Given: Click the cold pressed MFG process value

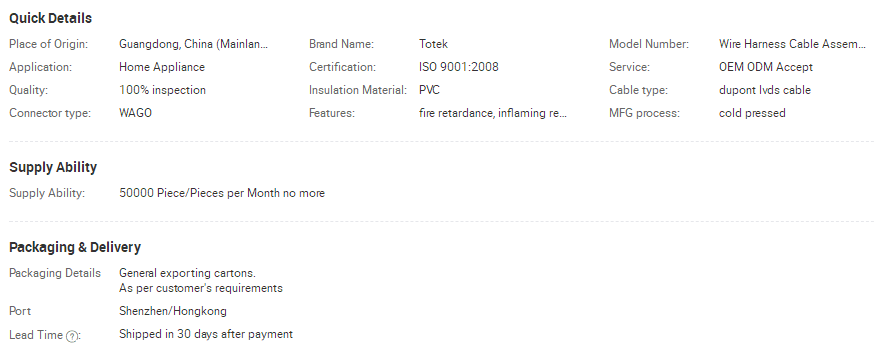Looking at the screenshot, I should 752,113.
